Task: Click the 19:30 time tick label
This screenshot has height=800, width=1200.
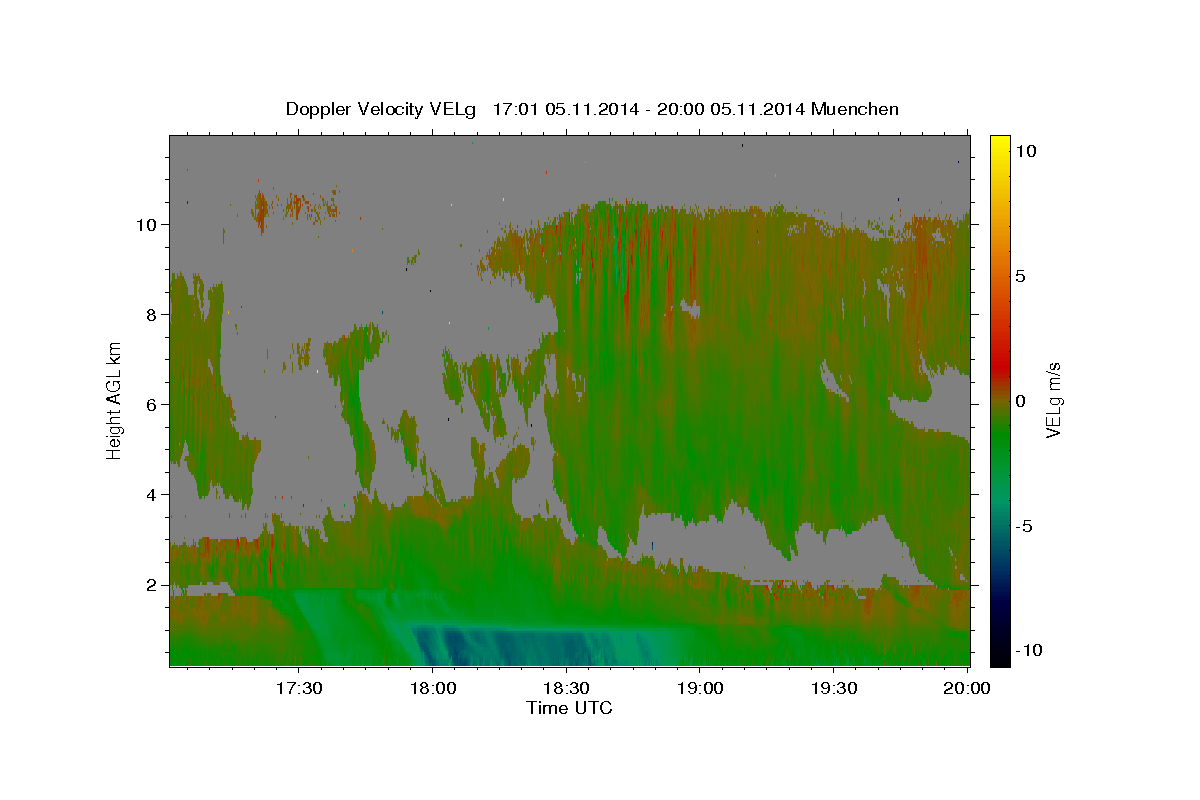Action: click(x=833, y=689)
